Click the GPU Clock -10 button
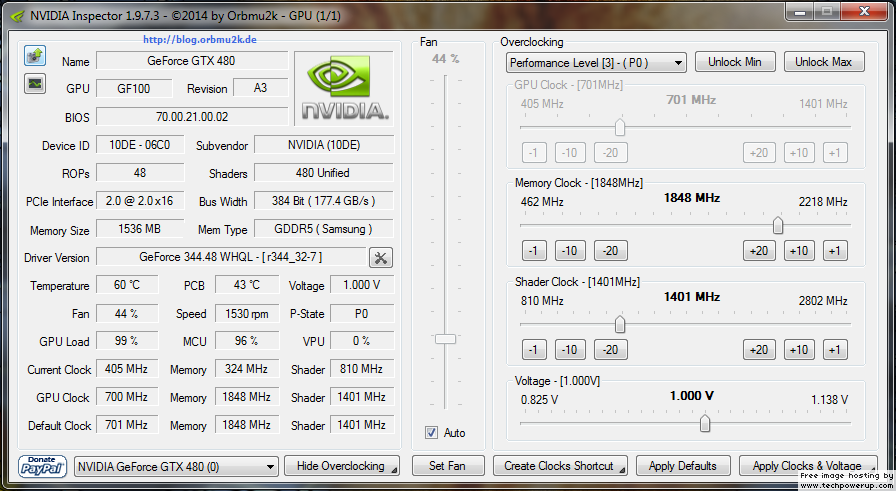 tap(570, 153)
